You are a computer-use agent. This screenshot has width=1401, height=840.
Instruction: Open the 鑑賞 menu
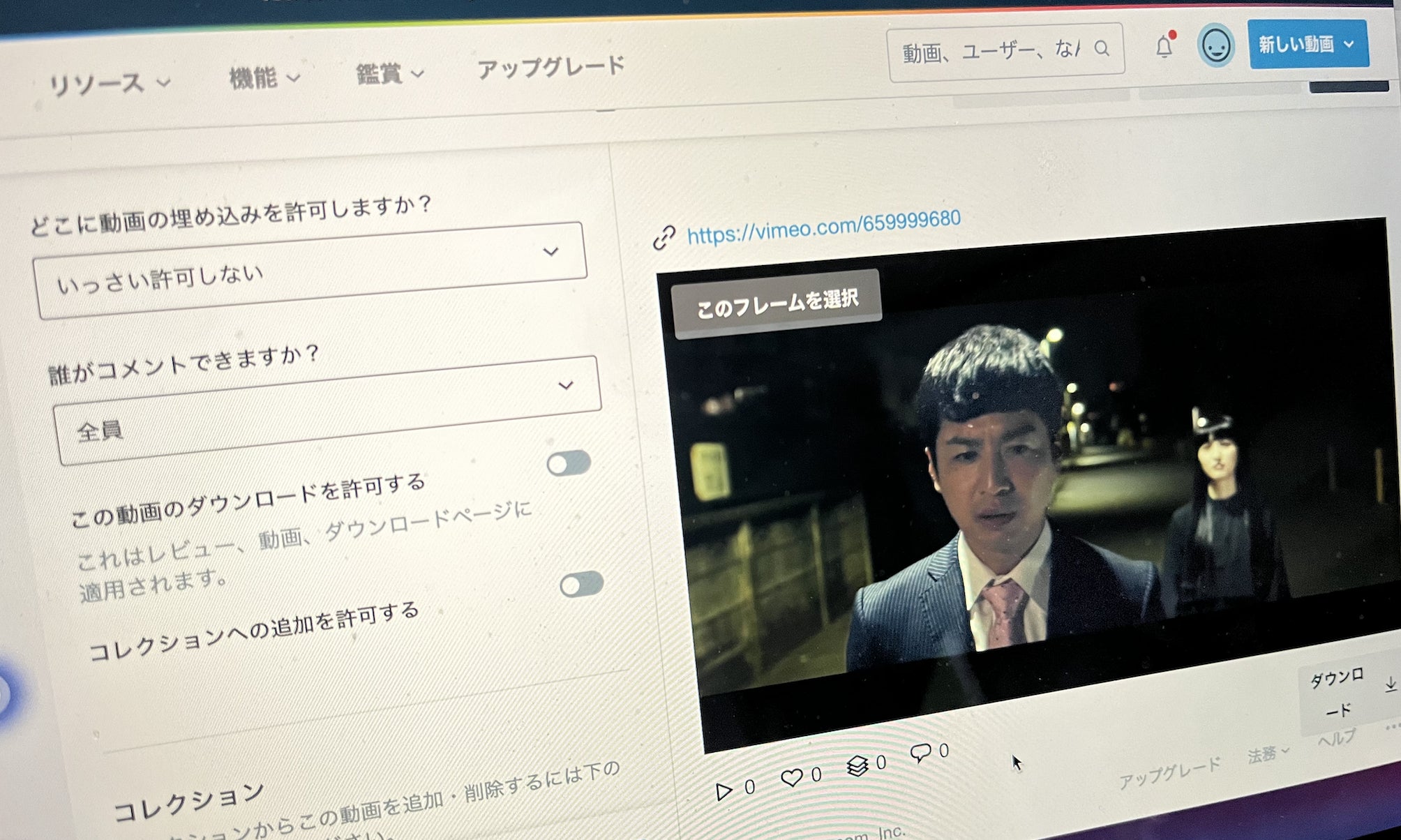389,73
